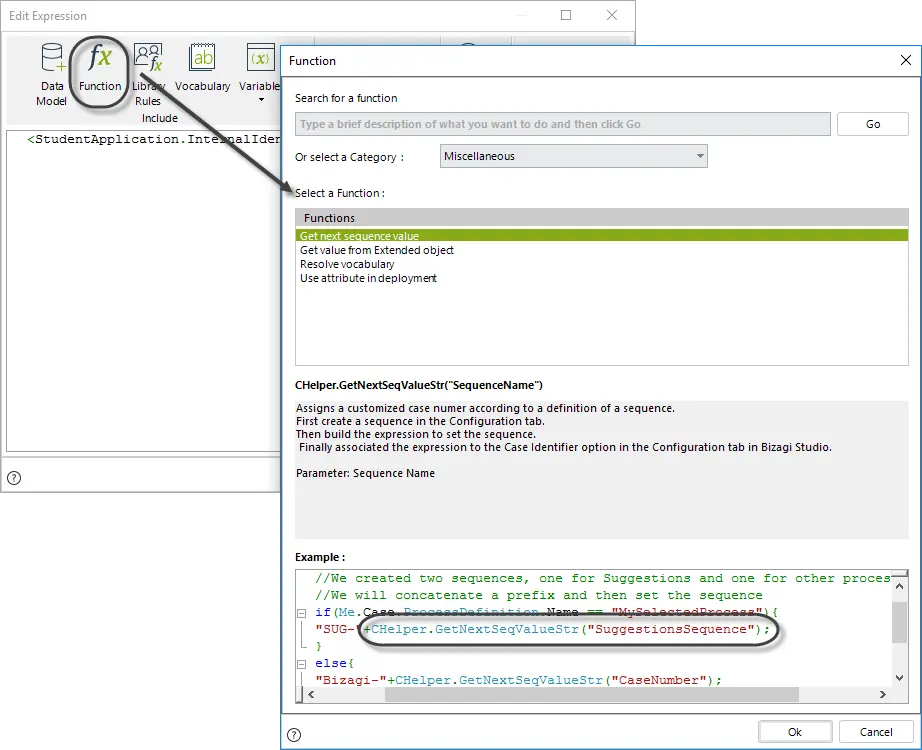
Task: Click the 'Parameter: Sequence Name' description text
Action: pos(365,473)
